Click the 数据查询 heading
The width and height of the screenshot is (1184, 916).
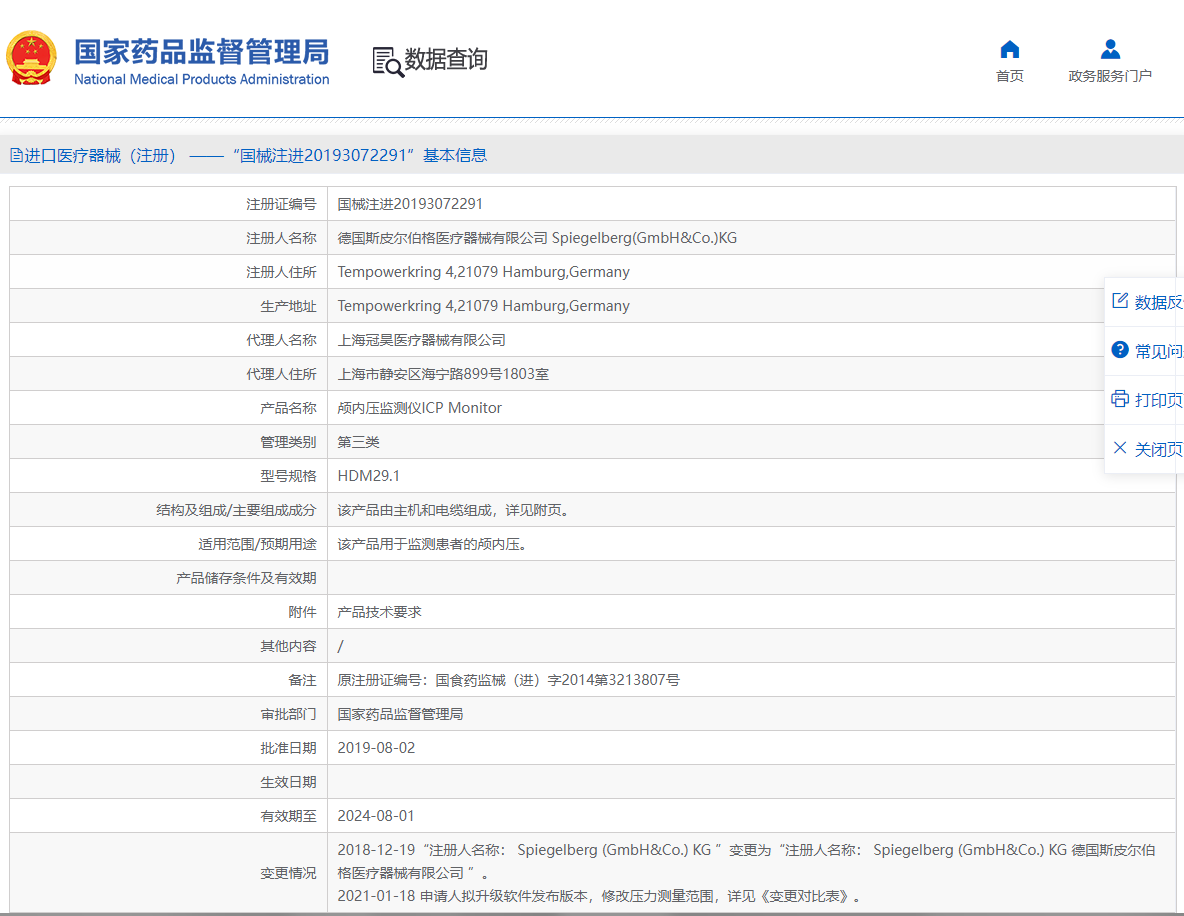[446, 60]
